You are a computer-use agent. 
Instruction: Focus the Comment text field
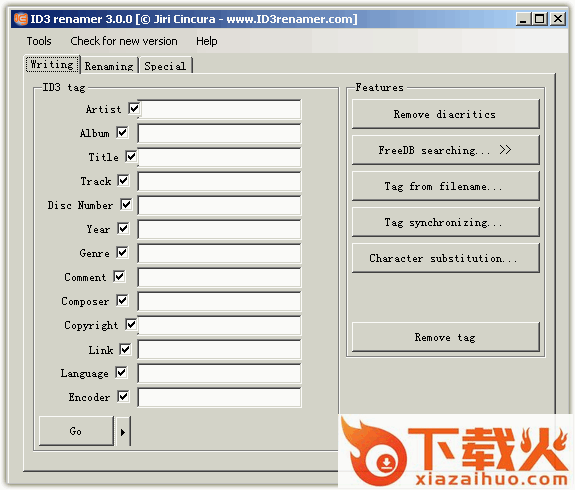219,277
